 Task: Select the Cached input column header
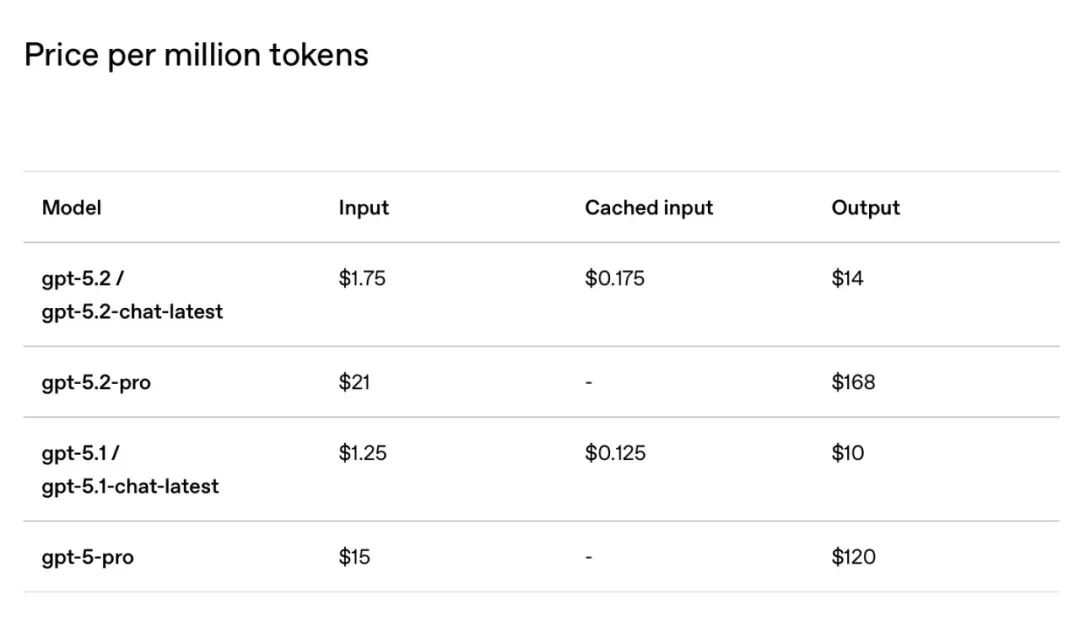tap(649, 208)
